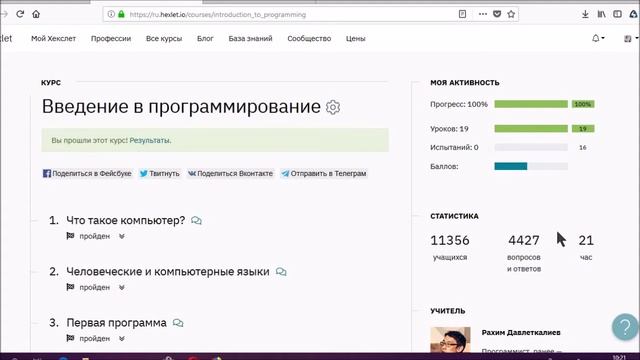Image resolution: width=640 pixels, height=360 pixels.
Task: Click the Испытаний progress bar
Action: [x=531, y=147]
